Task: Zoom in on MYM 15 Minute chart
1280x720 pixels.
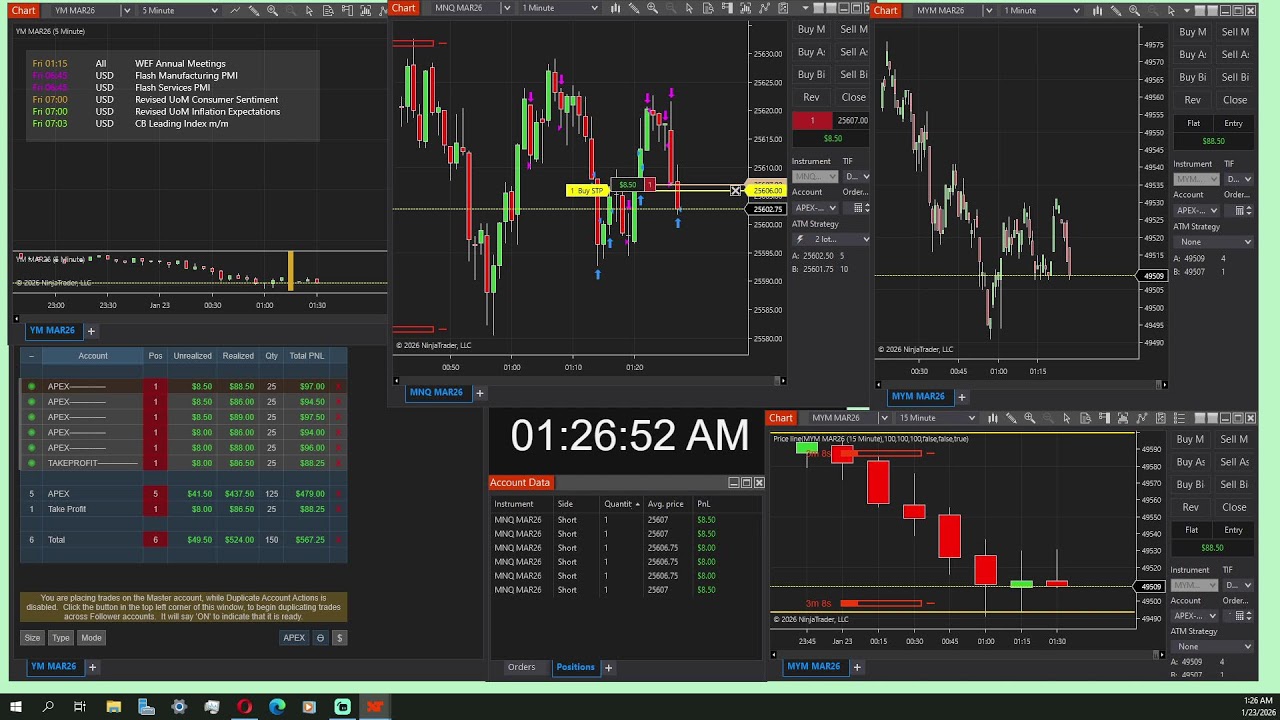Action: tap(1029, 418)
